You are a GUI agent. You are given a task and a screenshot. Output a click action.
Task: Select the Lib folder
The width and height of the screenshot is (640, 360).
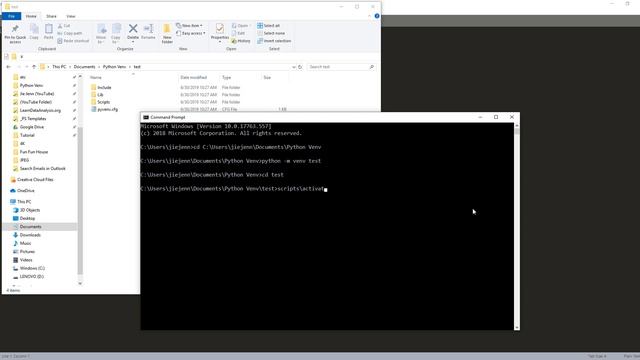100,95
